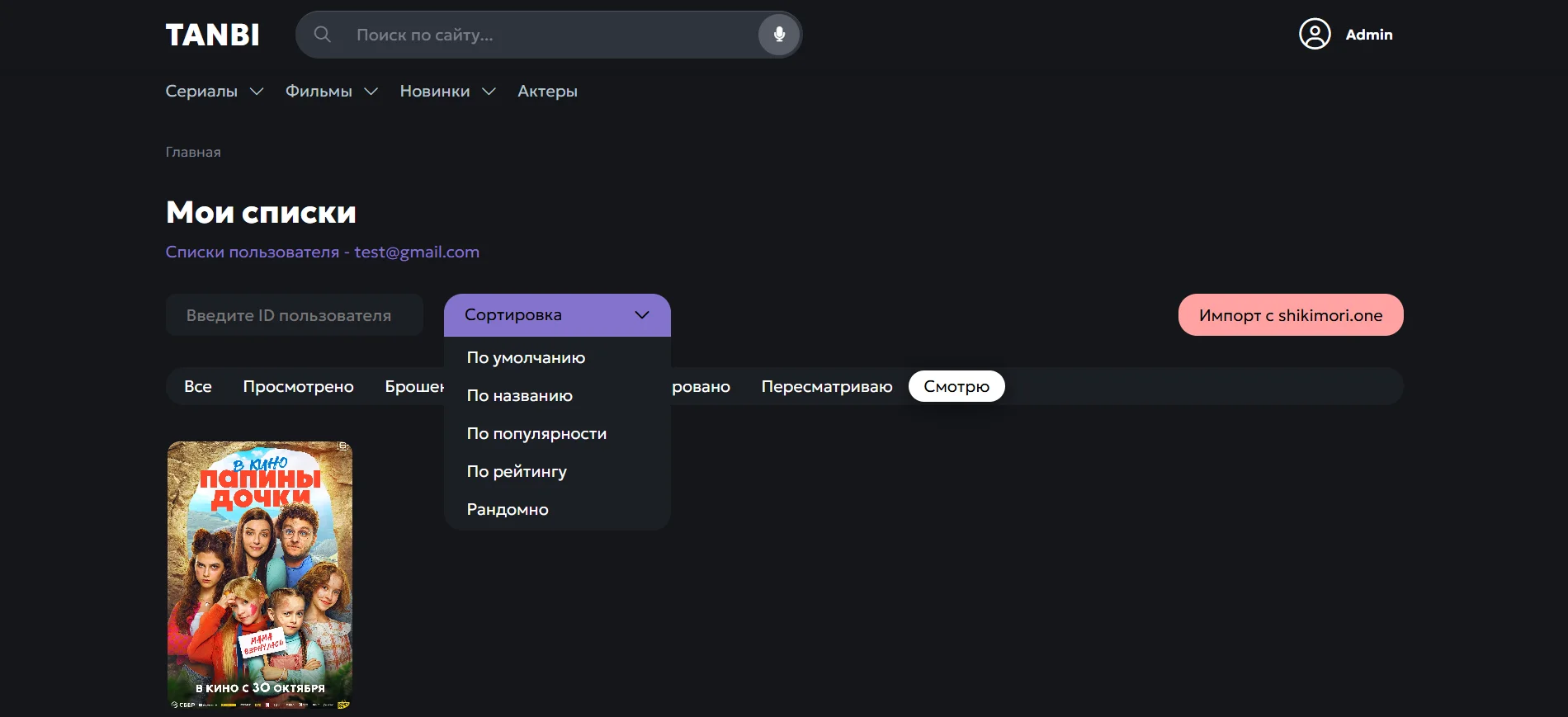Click the magnifier search icon
Image resolution: width=1568 pixels, height=717 pixels.
[323, 35]
